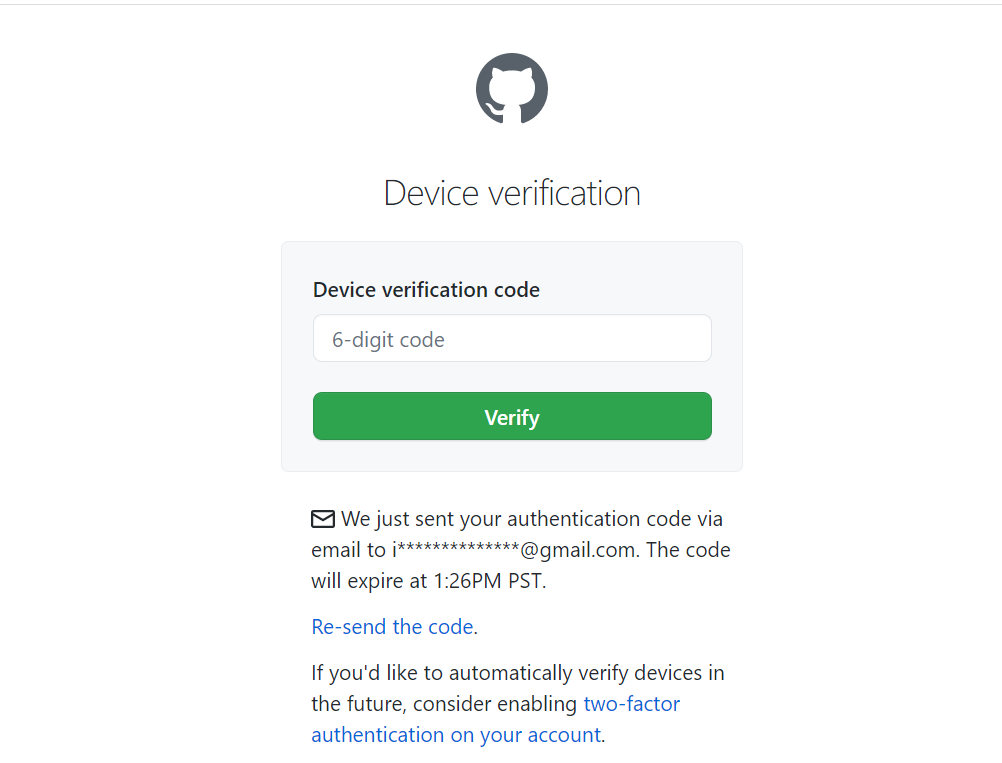Click the GitHub Octocat logo
The image size is (1002, 763).
click(x=511, y=89)
